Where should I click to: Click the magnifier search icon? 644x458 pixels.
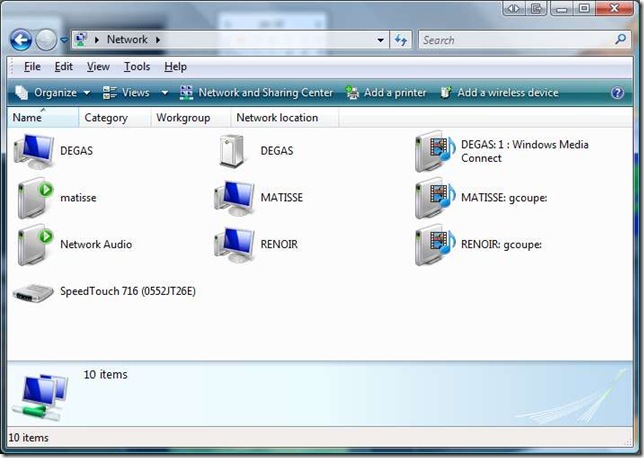[x=621, y=39]
